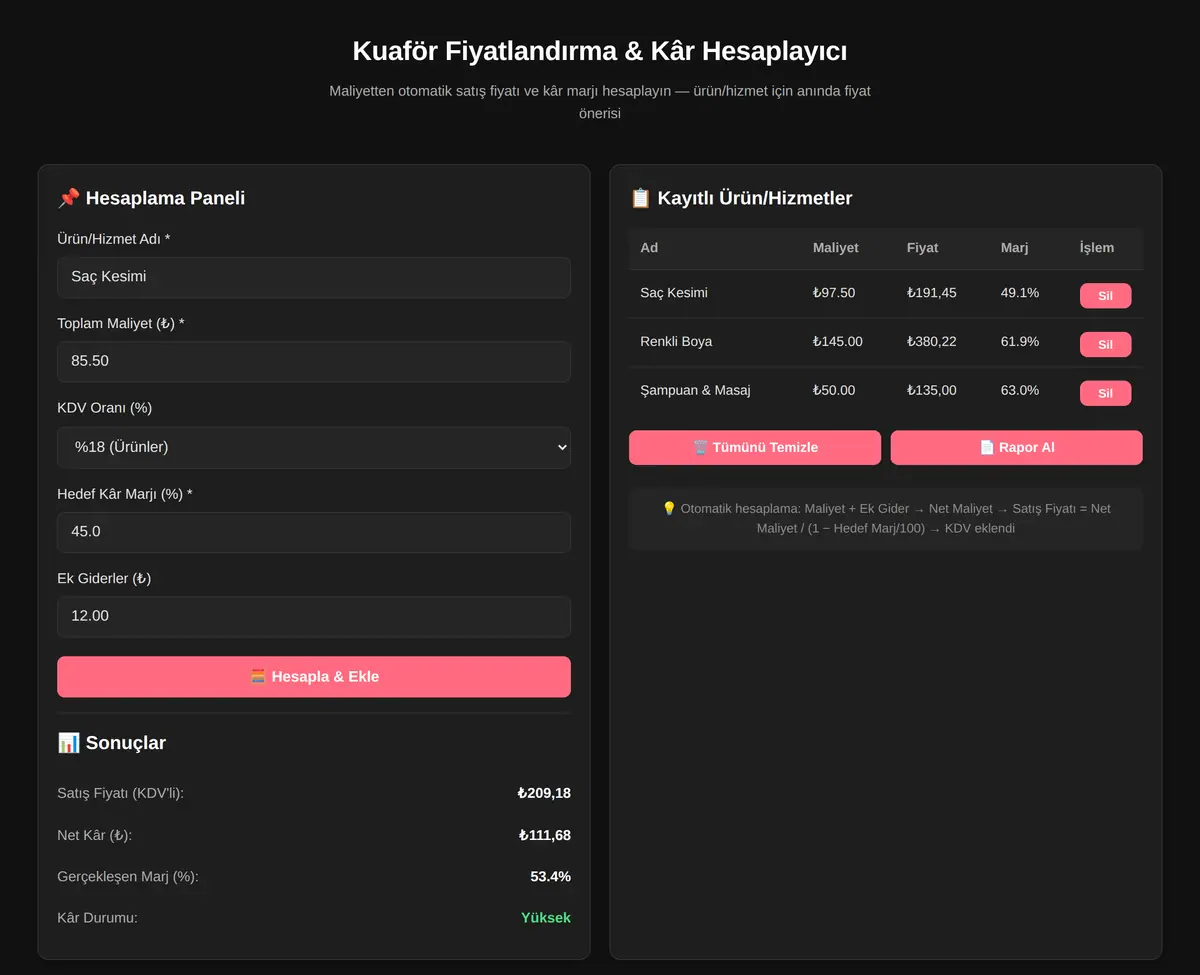Click the 49.1% margin value
Screen dimensions: 1200x975
(x=1020, y=293)
